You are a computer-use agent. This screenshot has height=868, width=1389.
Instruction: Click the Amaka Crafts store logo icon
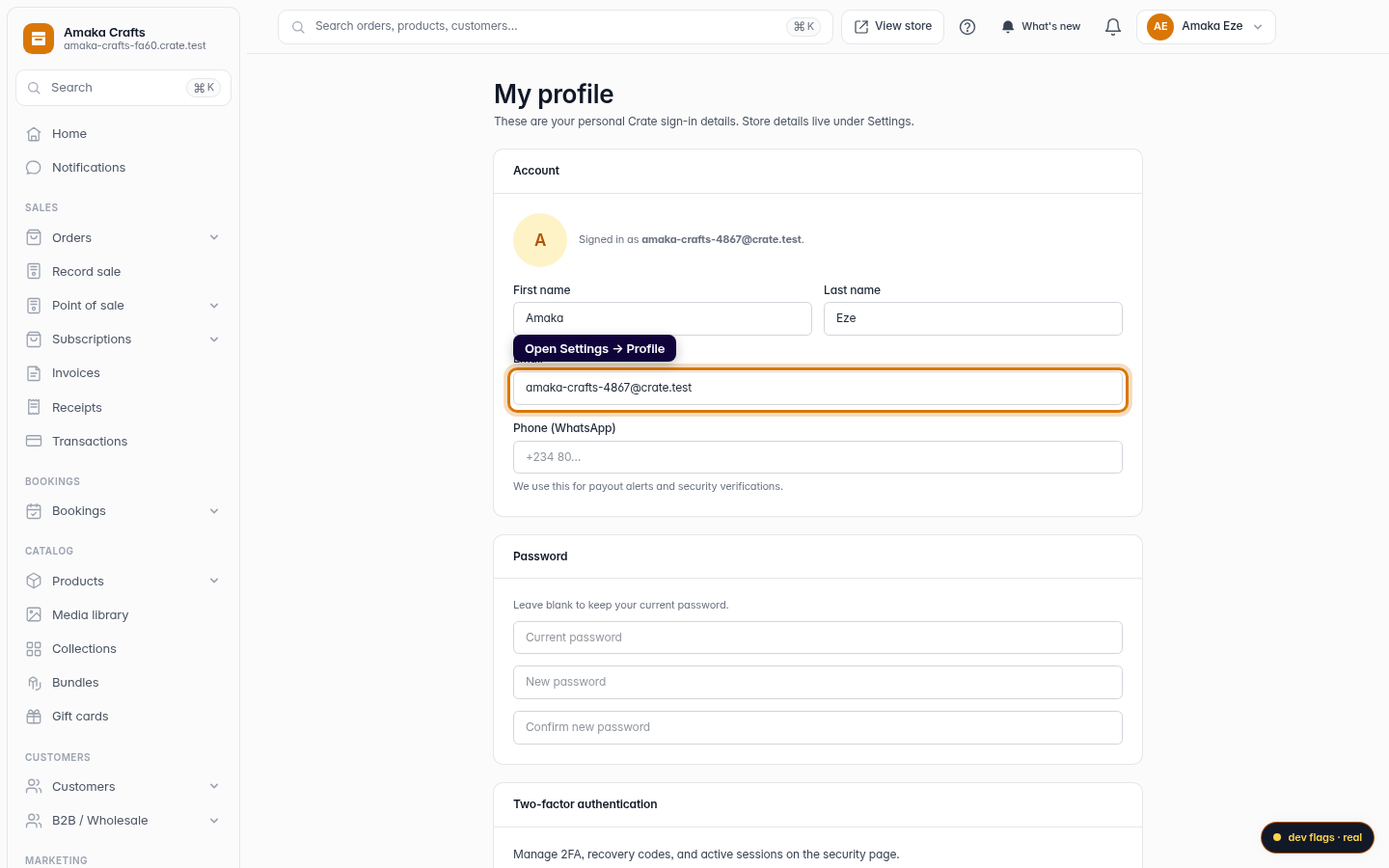click(x=39, y=39)
